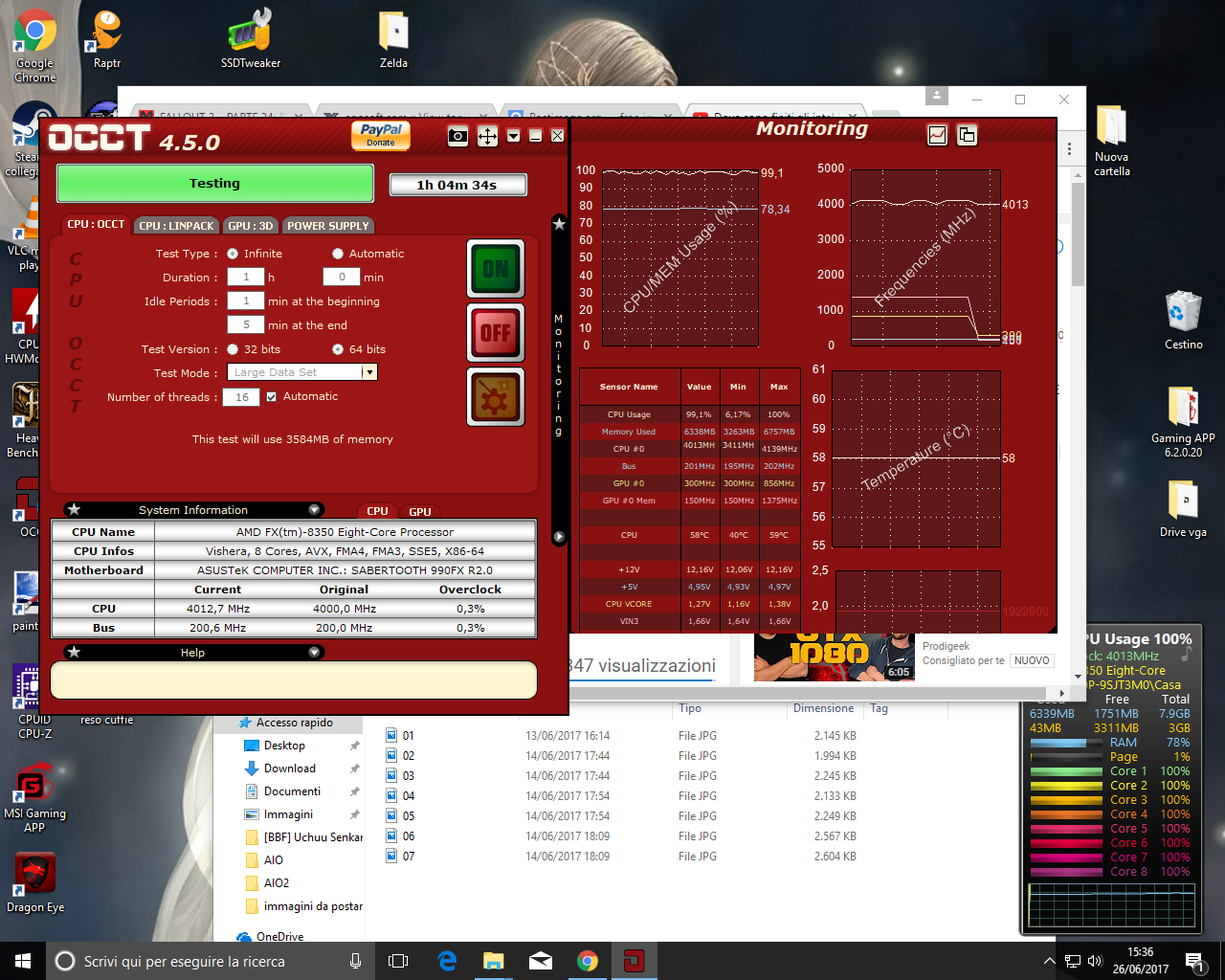
Task: Select file 07 in Explorer list
Action: [x=409, y=857]
